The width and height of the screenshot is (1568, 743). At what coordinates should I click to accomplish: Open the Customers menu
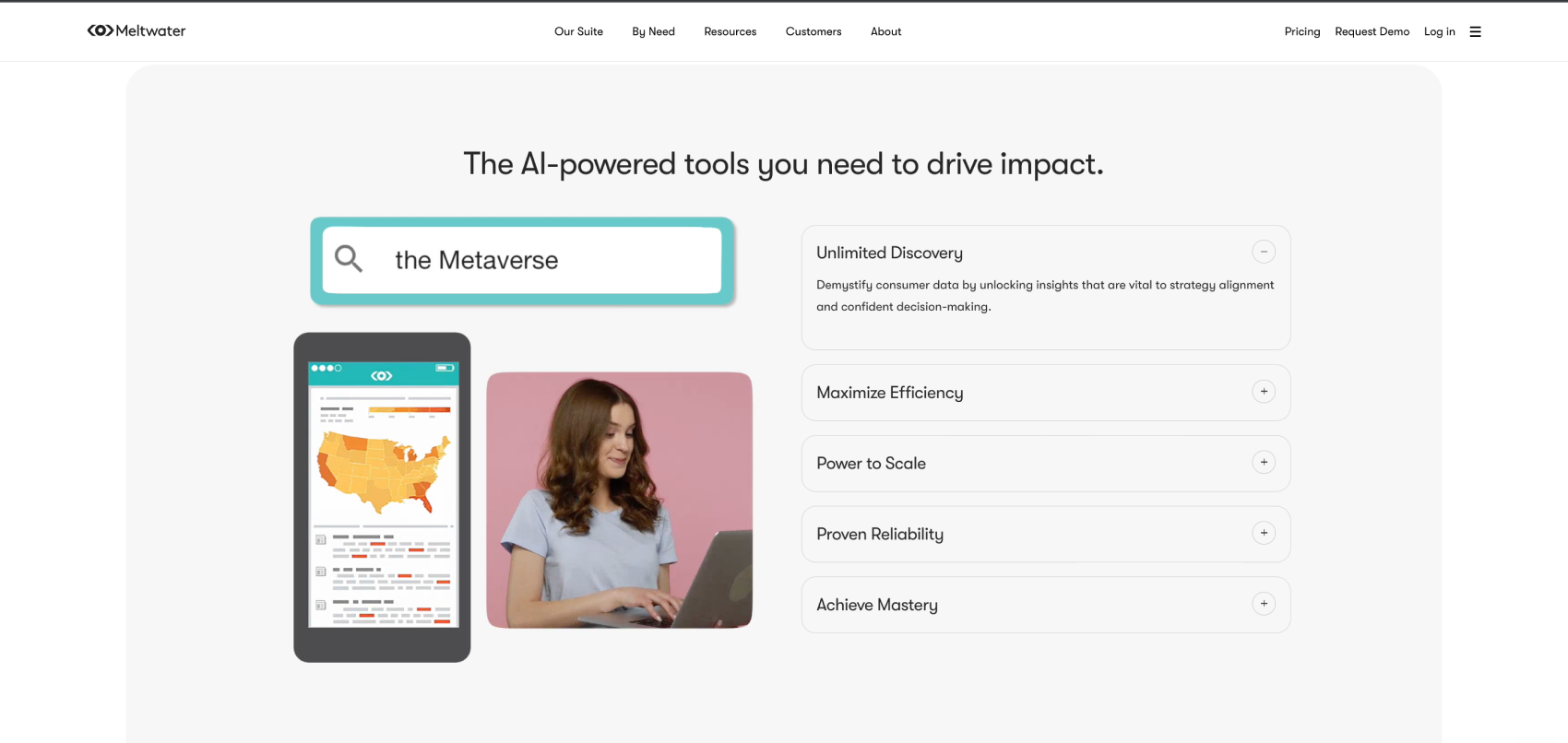click(x=814, y=31)
